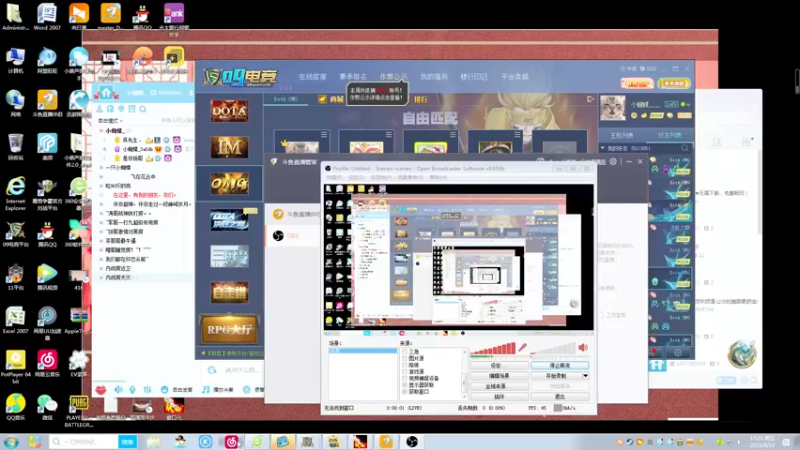The height and width of the screenshot is (450, 800).
Task: Open 平台商城 menu in 09 platform
Action: click(515, 77)
